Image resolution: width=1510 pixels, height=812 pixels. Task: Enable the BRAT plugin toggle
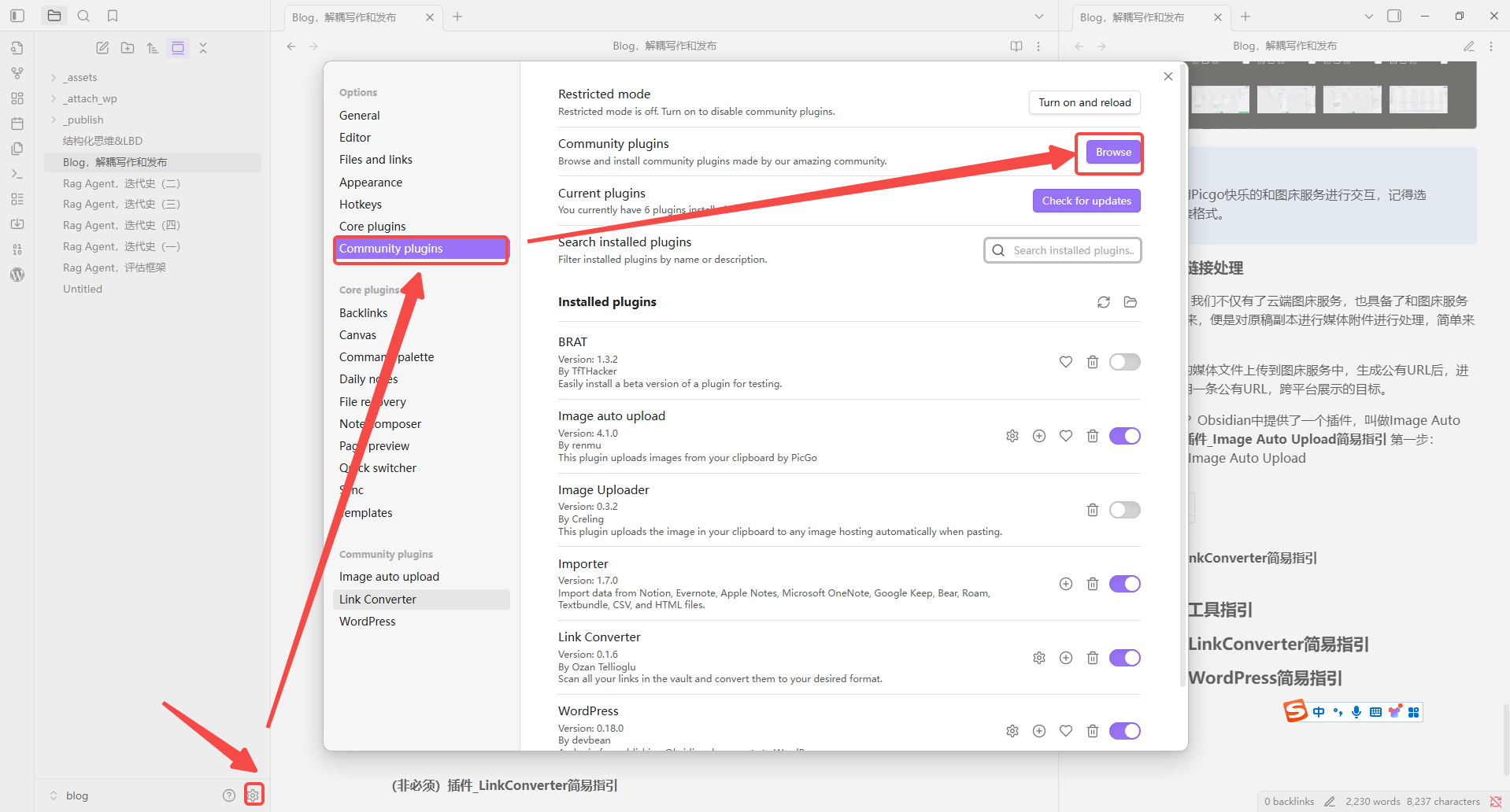coord(1124,362)
